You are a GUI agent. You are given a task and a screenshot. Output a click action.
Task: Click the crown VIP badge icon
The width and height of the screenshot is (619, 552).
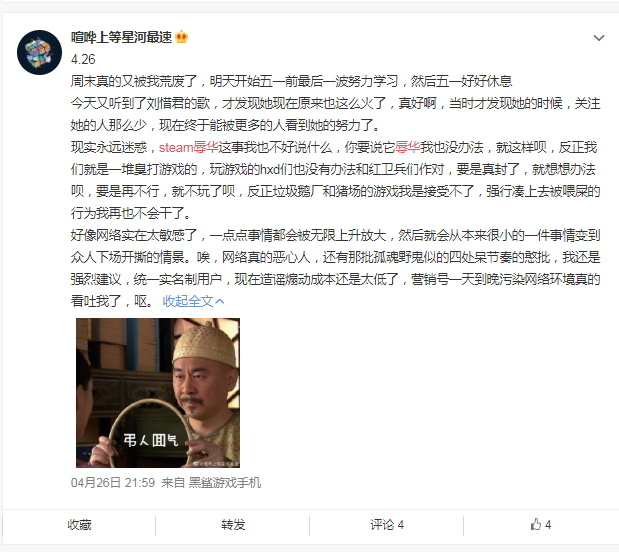[181, 37]
